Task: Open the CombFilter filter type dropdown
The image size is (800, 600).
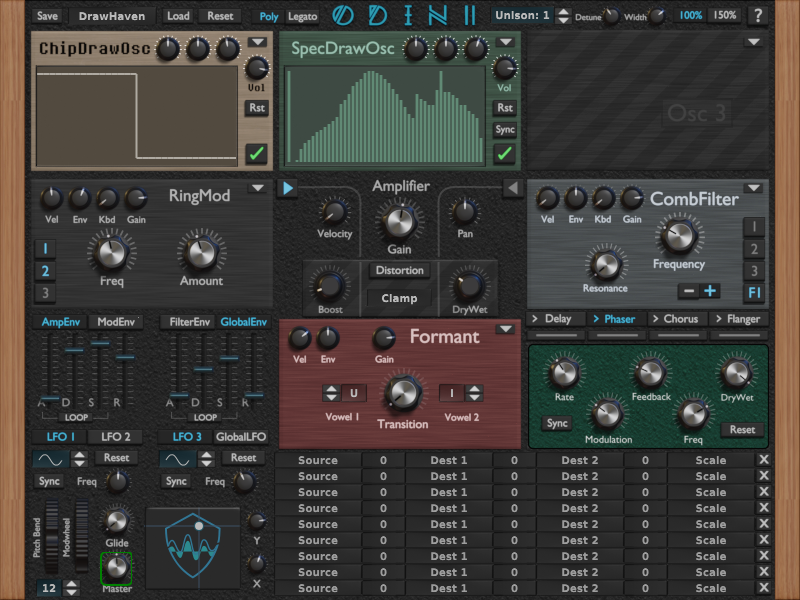Action: (754, 188)
